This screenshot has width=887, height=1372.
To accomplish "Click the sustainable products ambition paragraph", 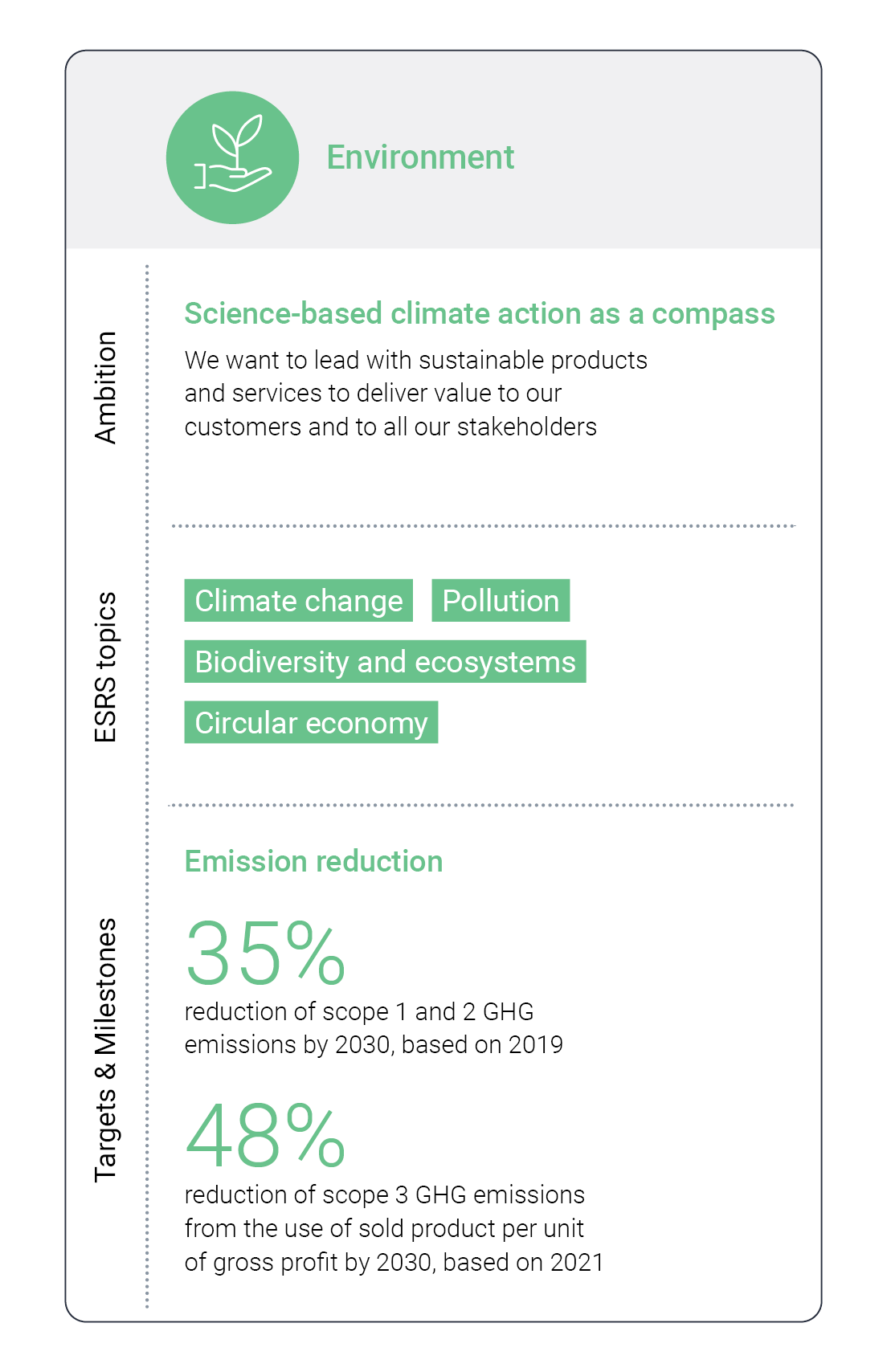I will [x=415, y=394].
